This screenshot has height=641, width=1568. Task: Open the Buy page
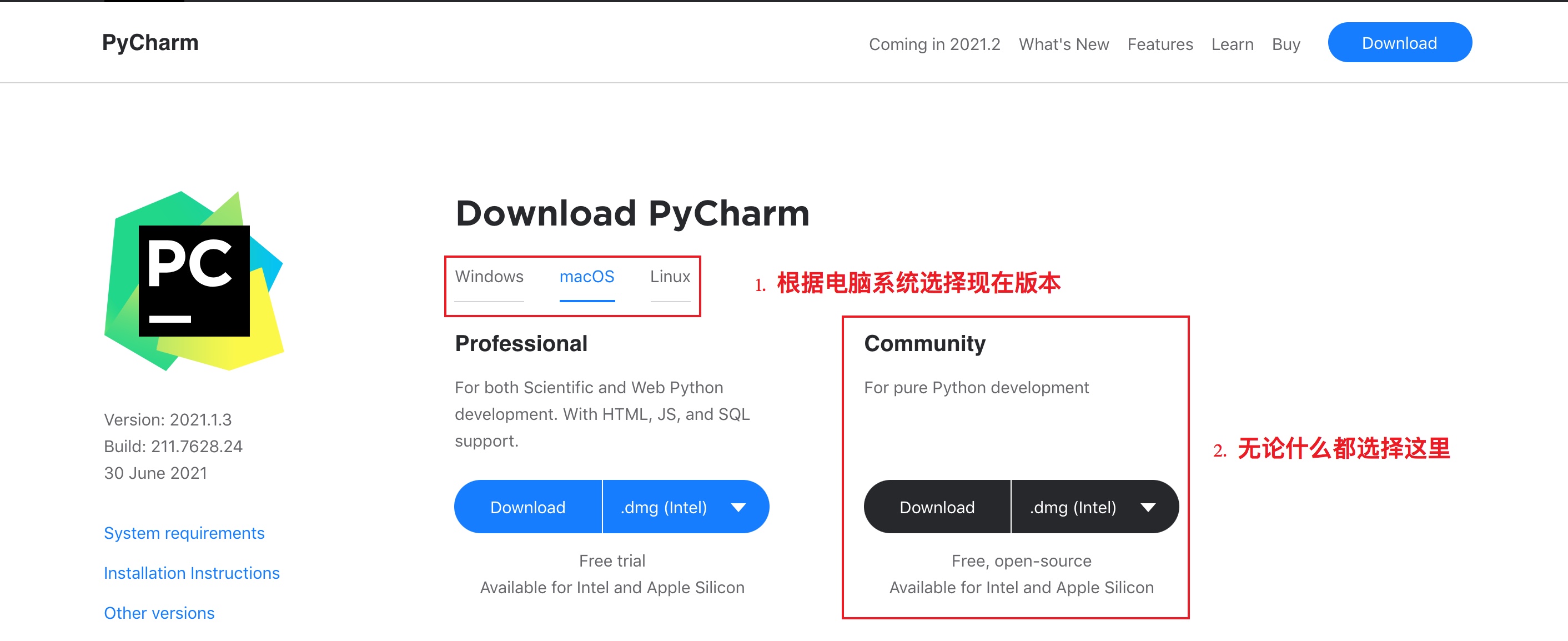pyautogui.click(x=1285, y=44)
